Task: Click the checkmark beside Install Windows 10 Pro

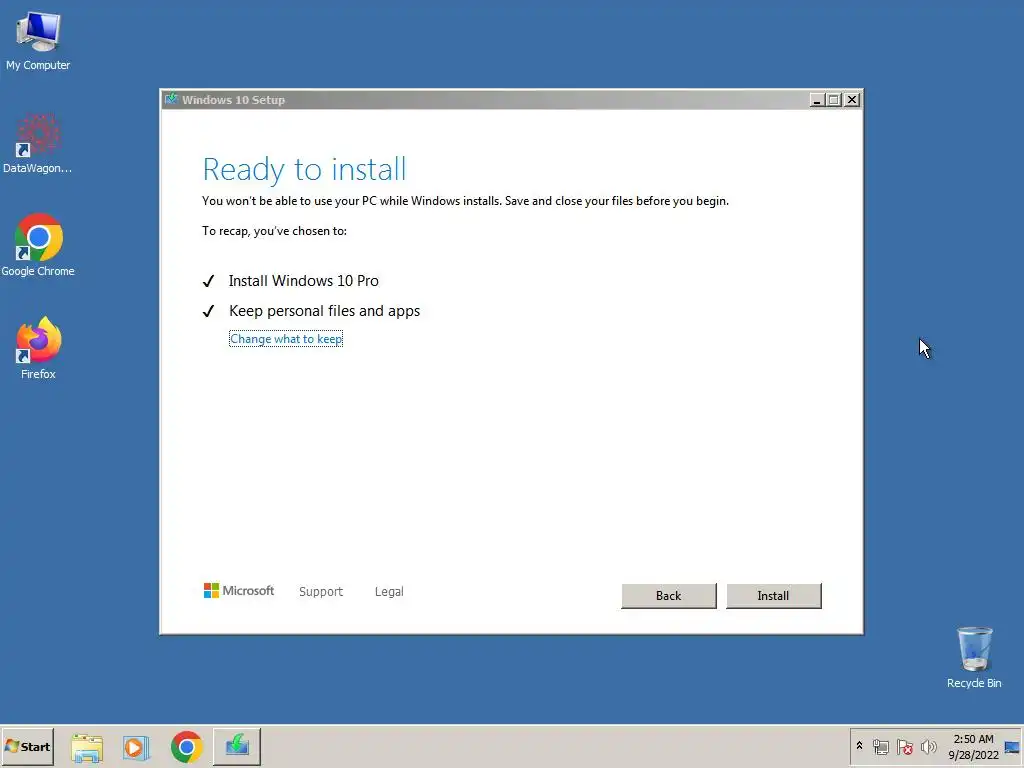Action: point(208,281)
